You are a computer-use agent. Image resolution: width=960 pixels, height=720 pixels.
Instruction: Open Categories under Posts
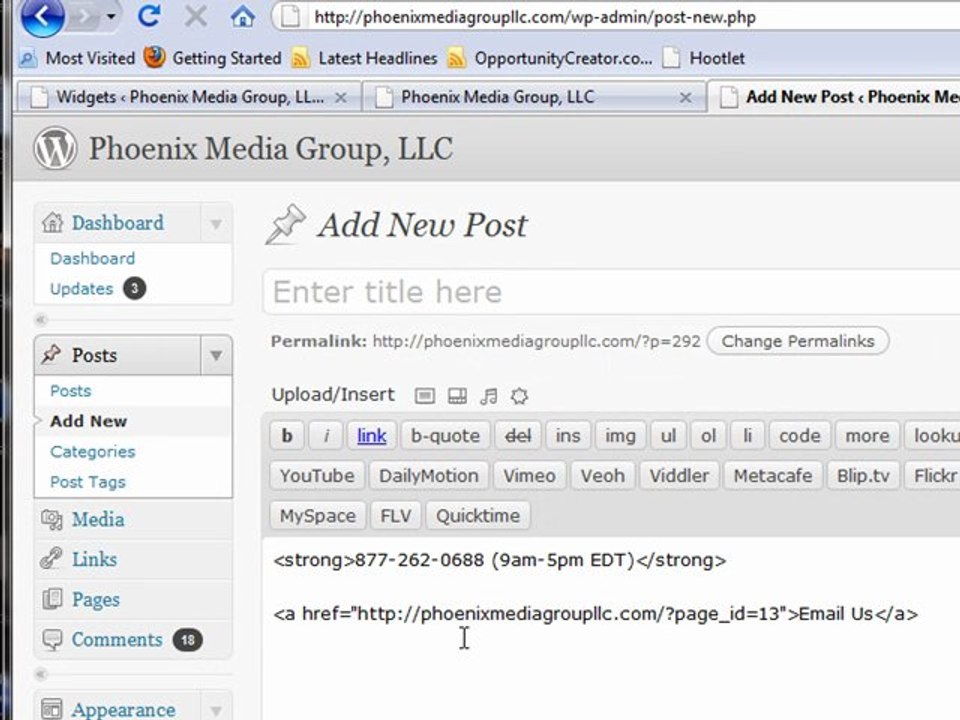point(92,452)
